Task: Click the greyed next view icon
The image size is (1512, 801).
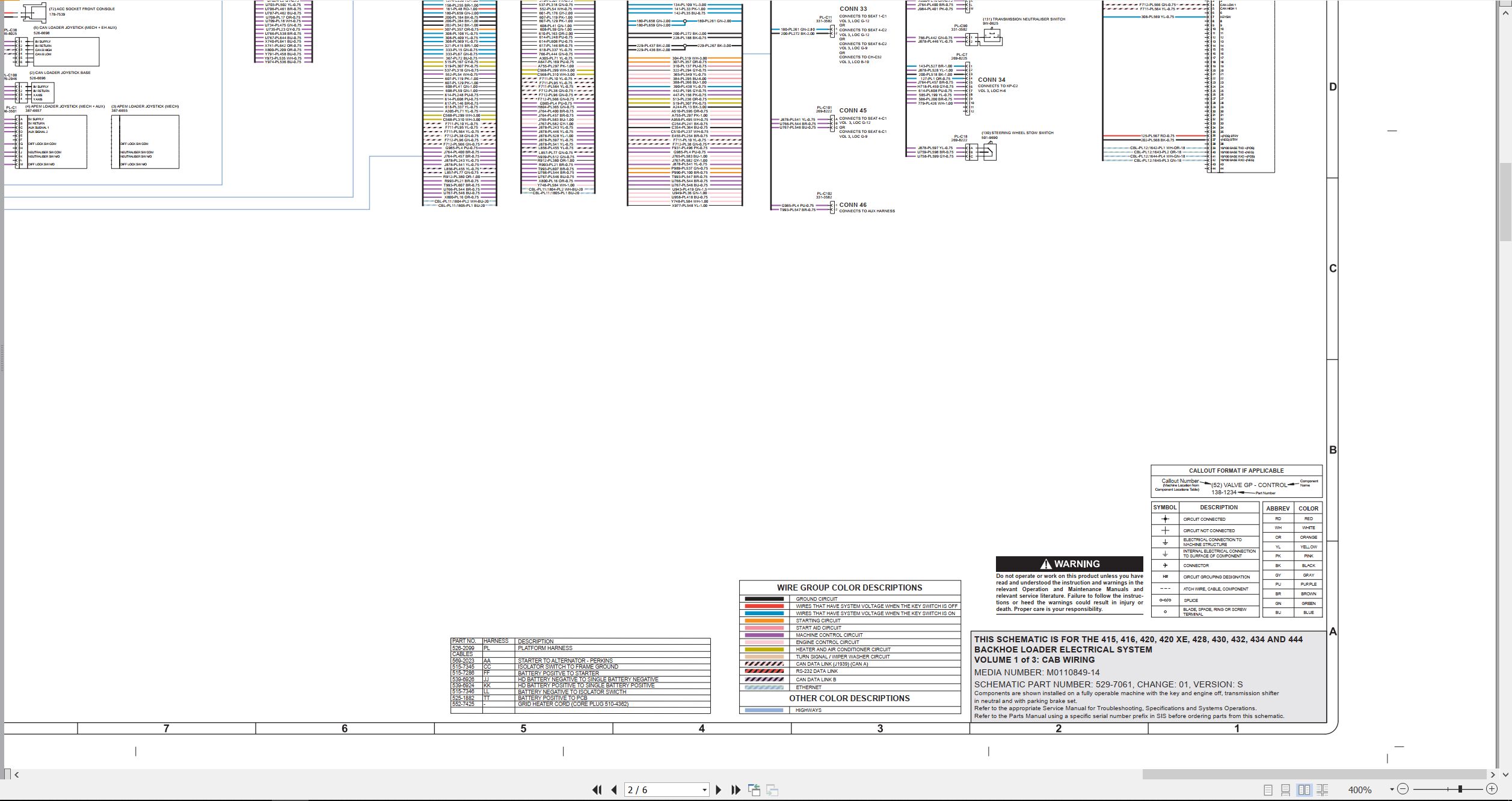Action: click(x=772, y=790)
